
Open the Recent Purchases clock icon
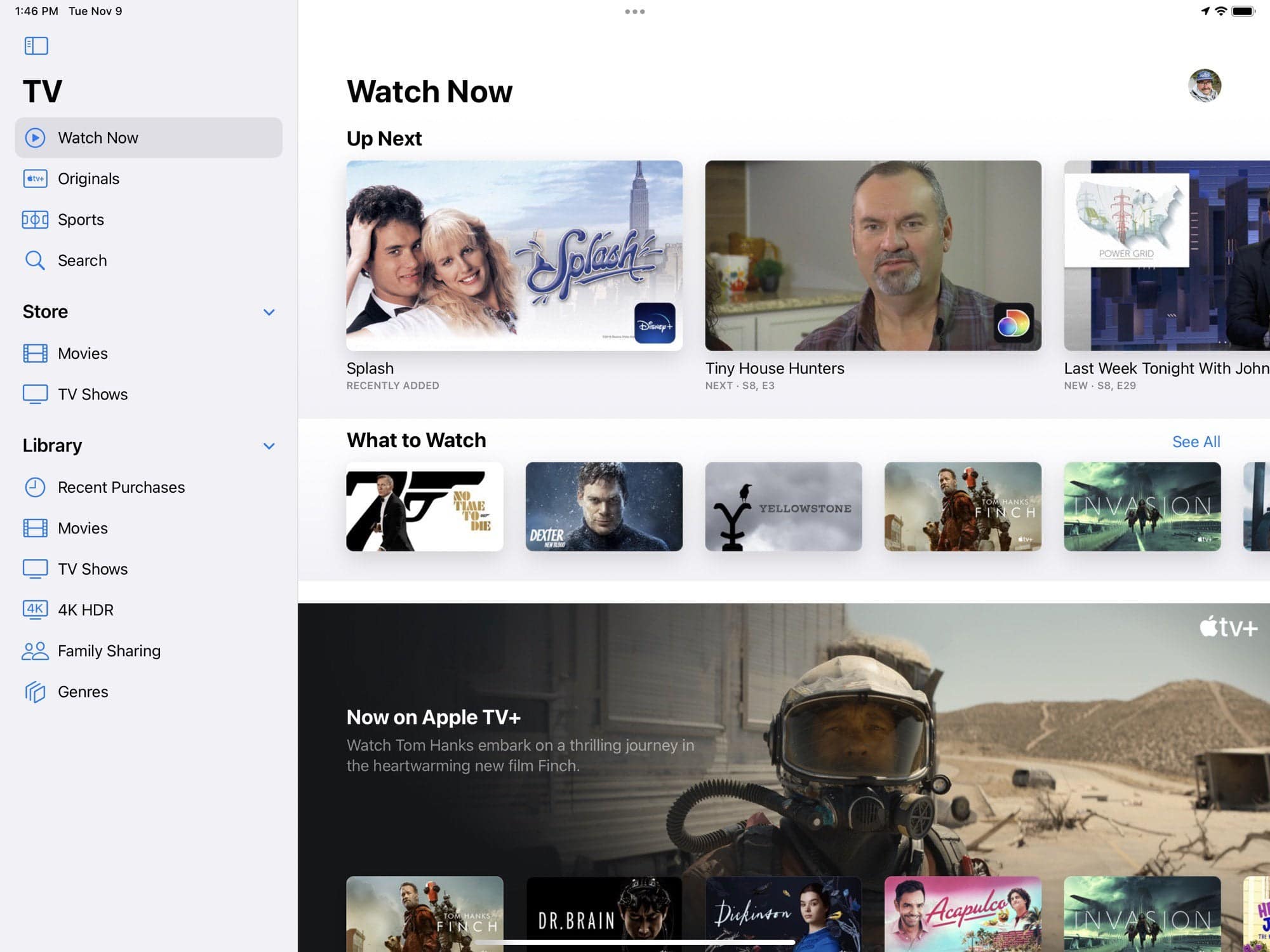coord(36,487)
